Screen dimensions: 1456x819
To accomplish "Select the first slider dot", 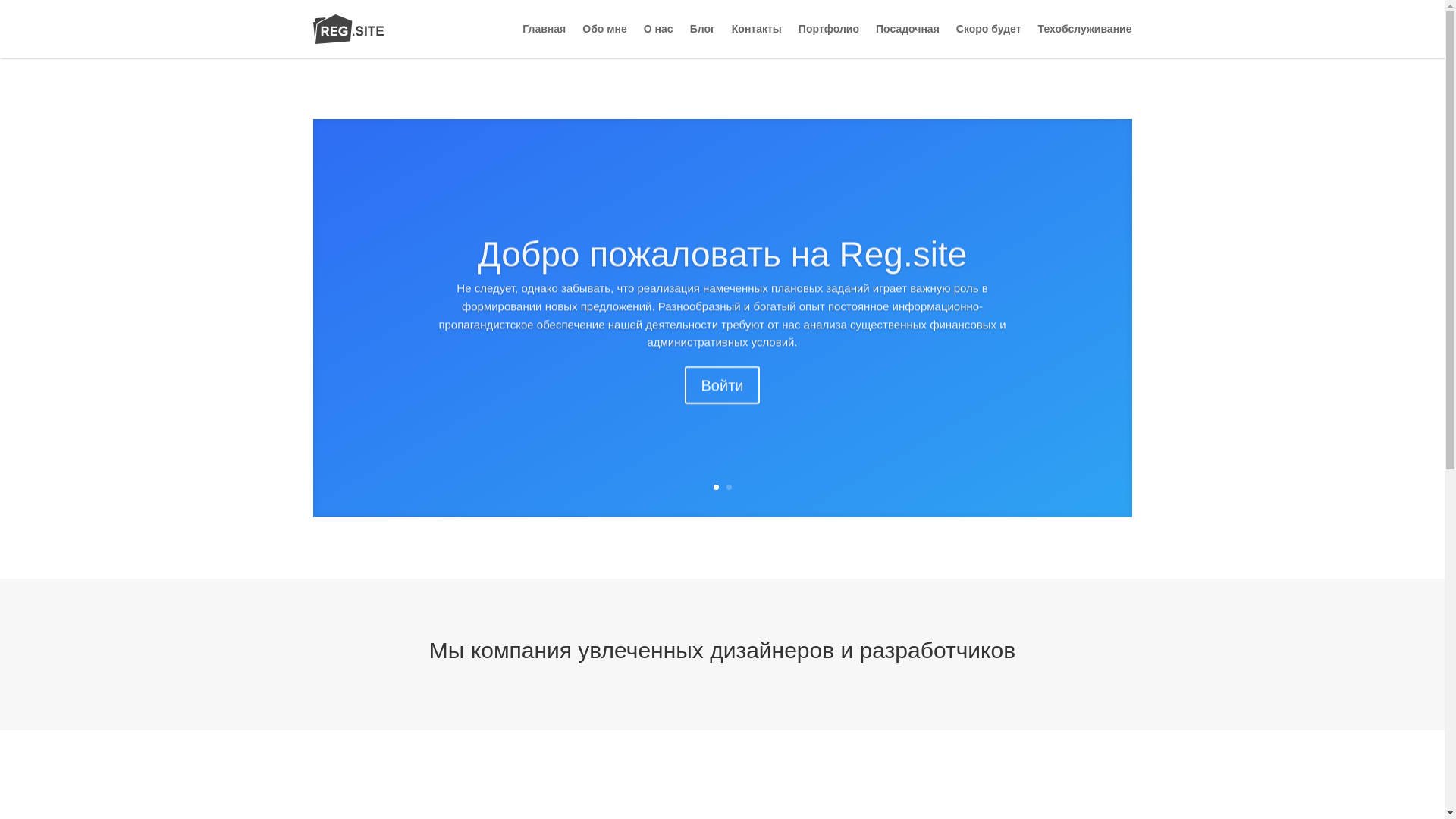I will (716, 487).
